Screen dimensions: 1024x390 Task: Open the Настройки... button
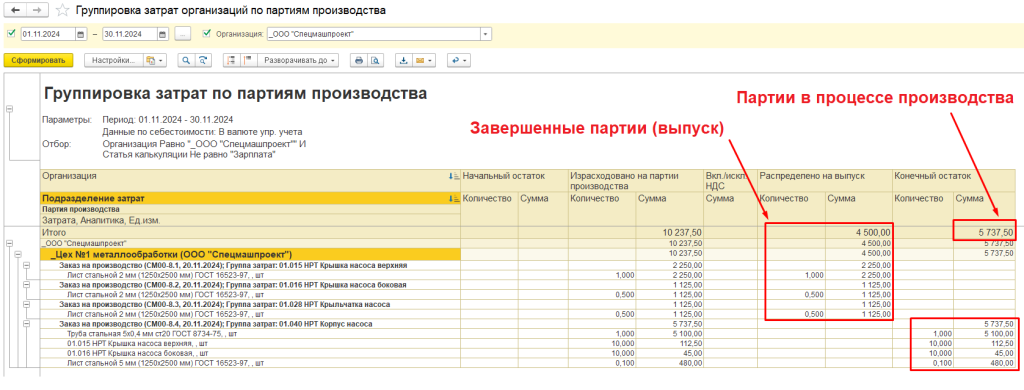(114, 60)
